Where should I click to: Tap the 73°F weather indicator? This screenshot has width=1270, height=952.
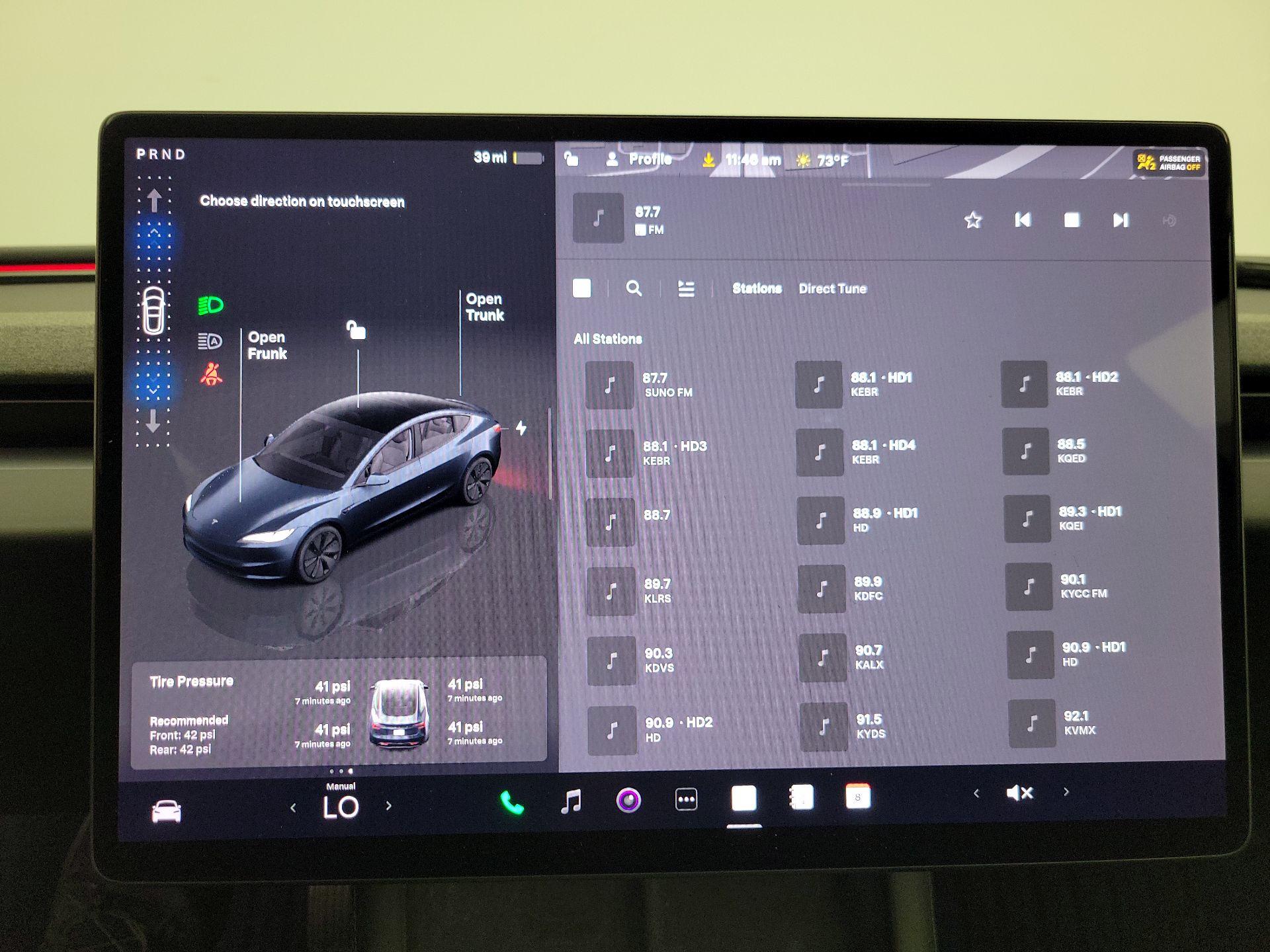click(822, 161)
